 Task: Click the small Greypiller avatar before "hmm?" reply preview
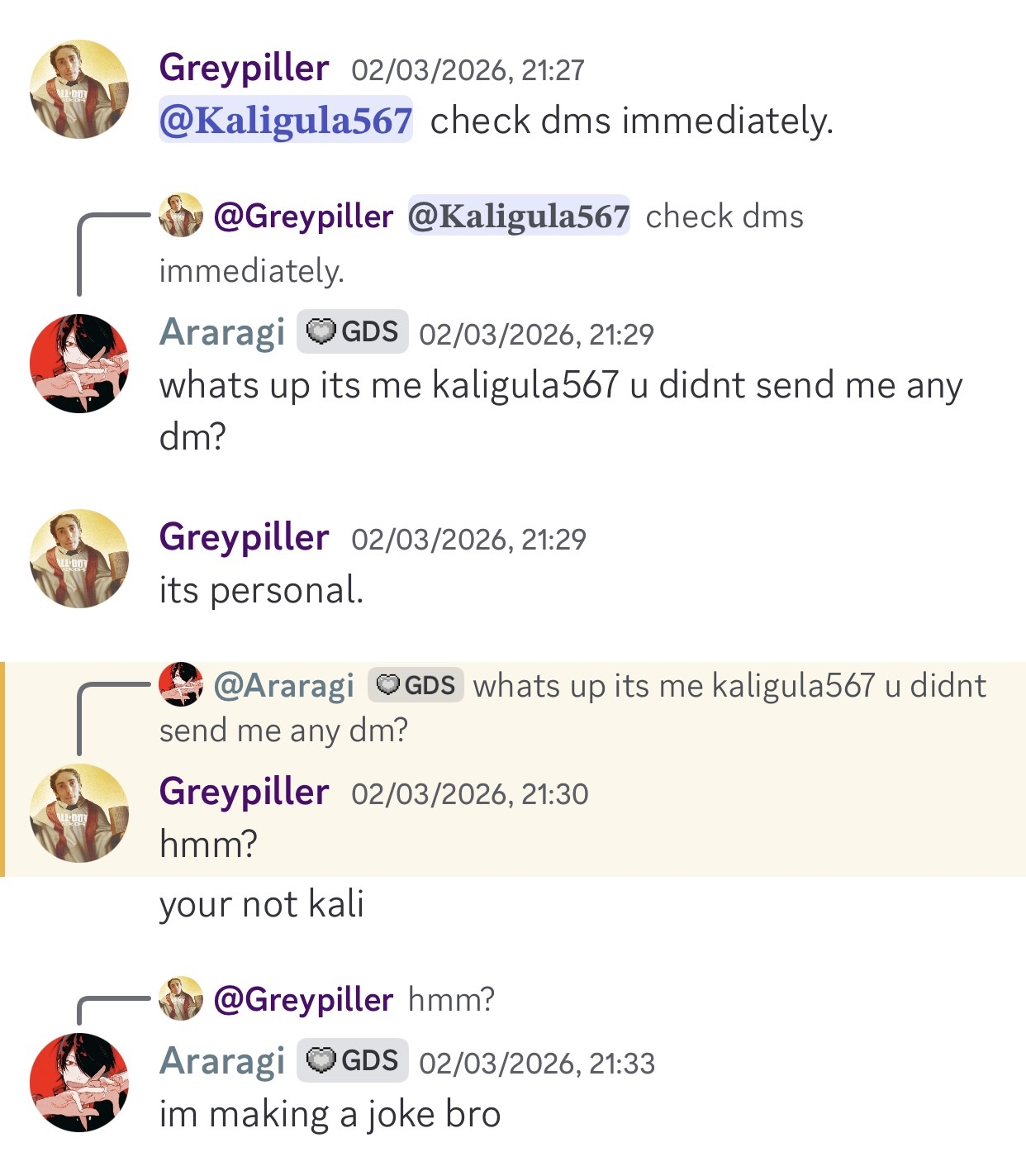(181, 998)
